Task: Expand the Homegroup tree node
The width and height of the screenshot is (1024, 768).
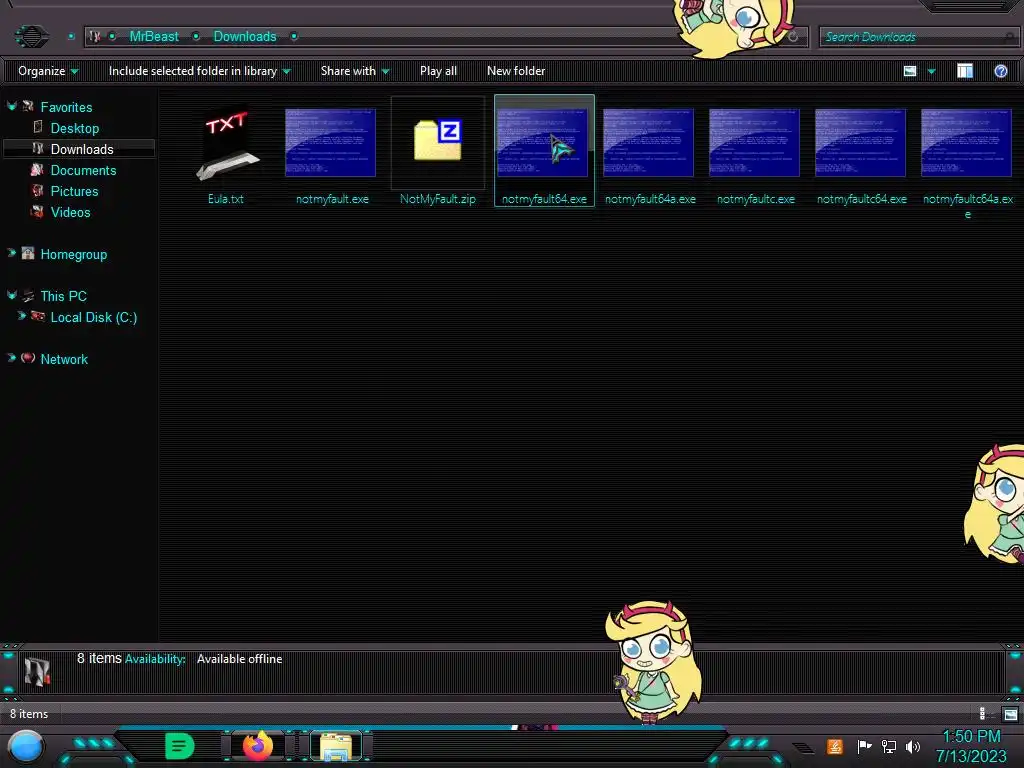Action: [12, 253]
